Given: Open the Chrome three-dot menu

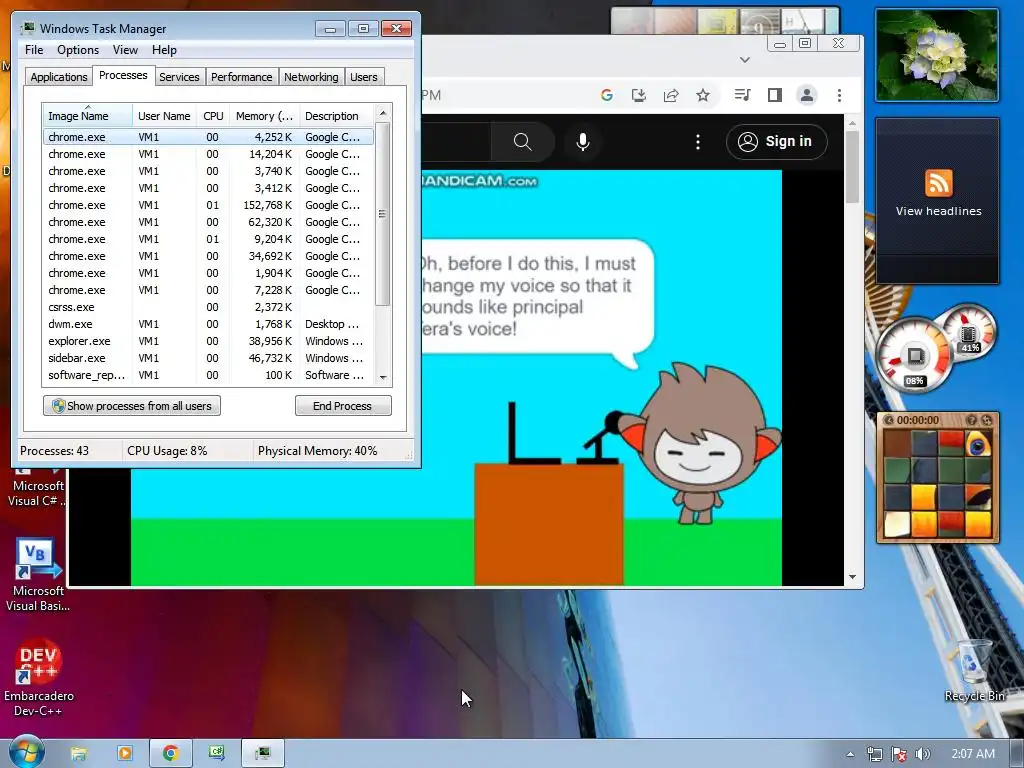Looking at the screenshot, I should pyautogui.click(x=839, y=95).
